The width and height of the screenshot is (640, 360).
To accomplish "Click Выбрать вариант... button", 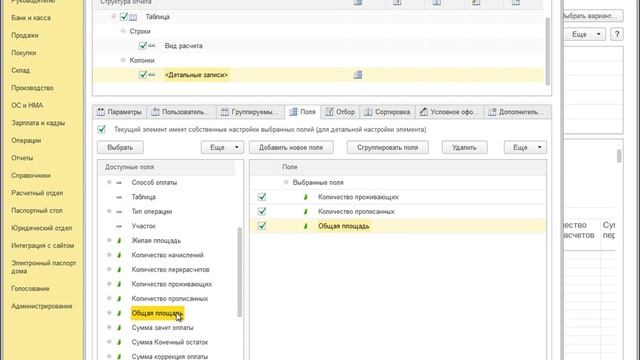I will point(593,16).
